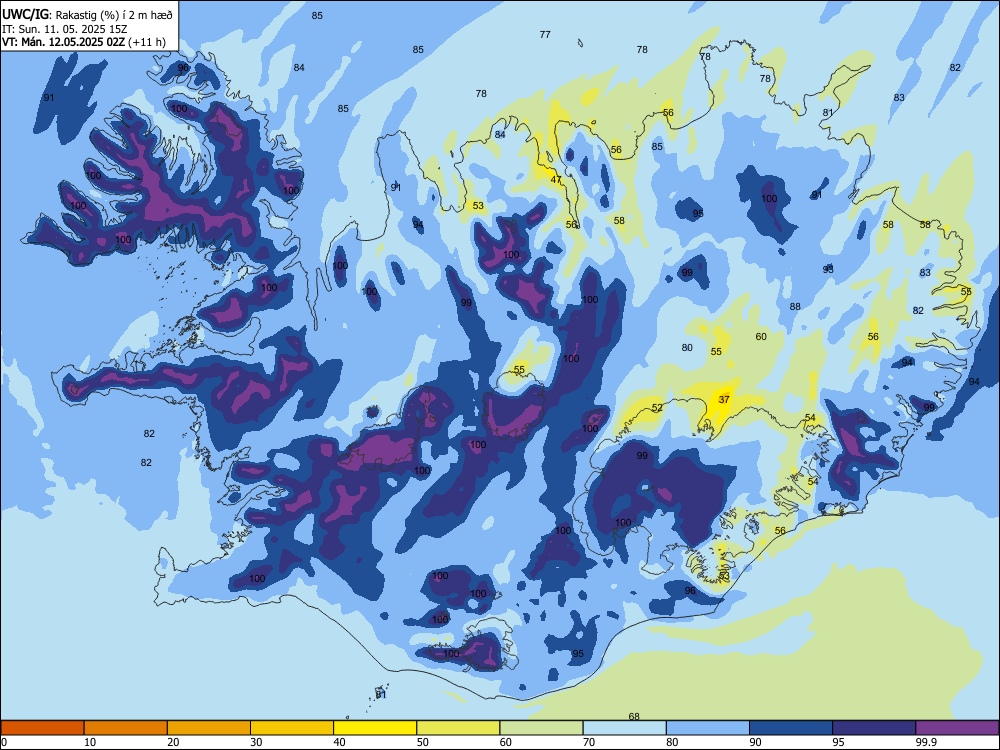The image size is (1000, 750).
Task: Pick the light orange 20–30 legend swatch
Action: coord(209,728)
